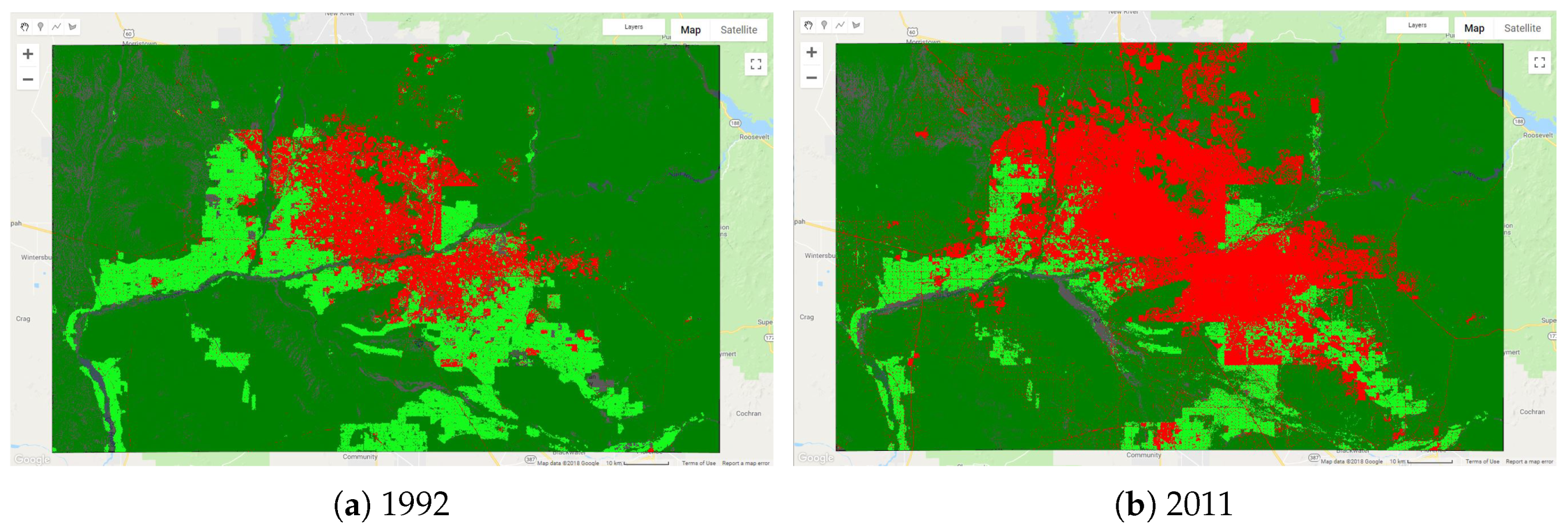Screen dimensions: 1568x529
Task: Toggle fullscreen view on the 2011 map
Action: coord(1539,62)
